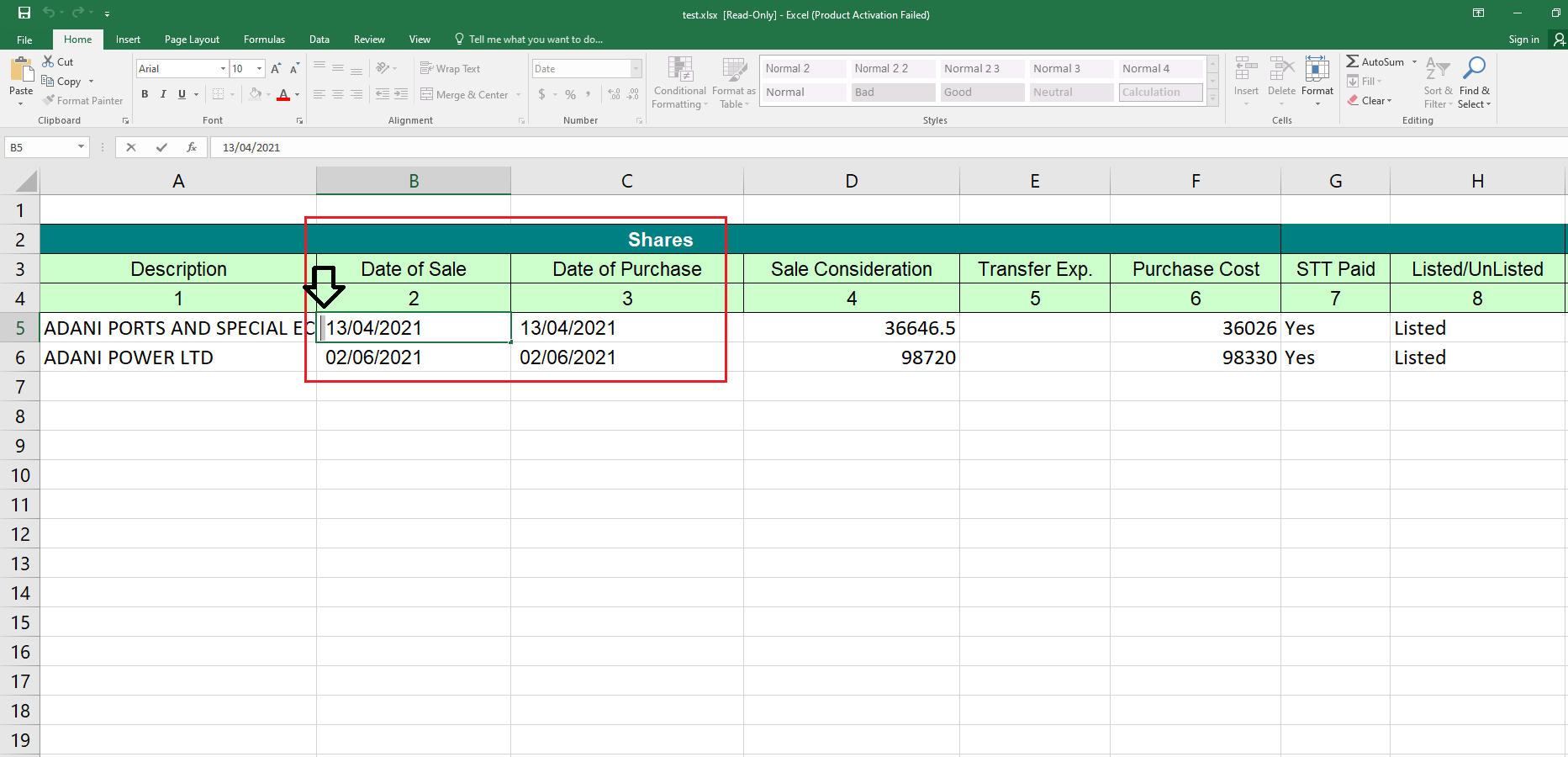Click the Save icon in title bar
Viewport: 1568px width, 757px height.
pos(24,13)
